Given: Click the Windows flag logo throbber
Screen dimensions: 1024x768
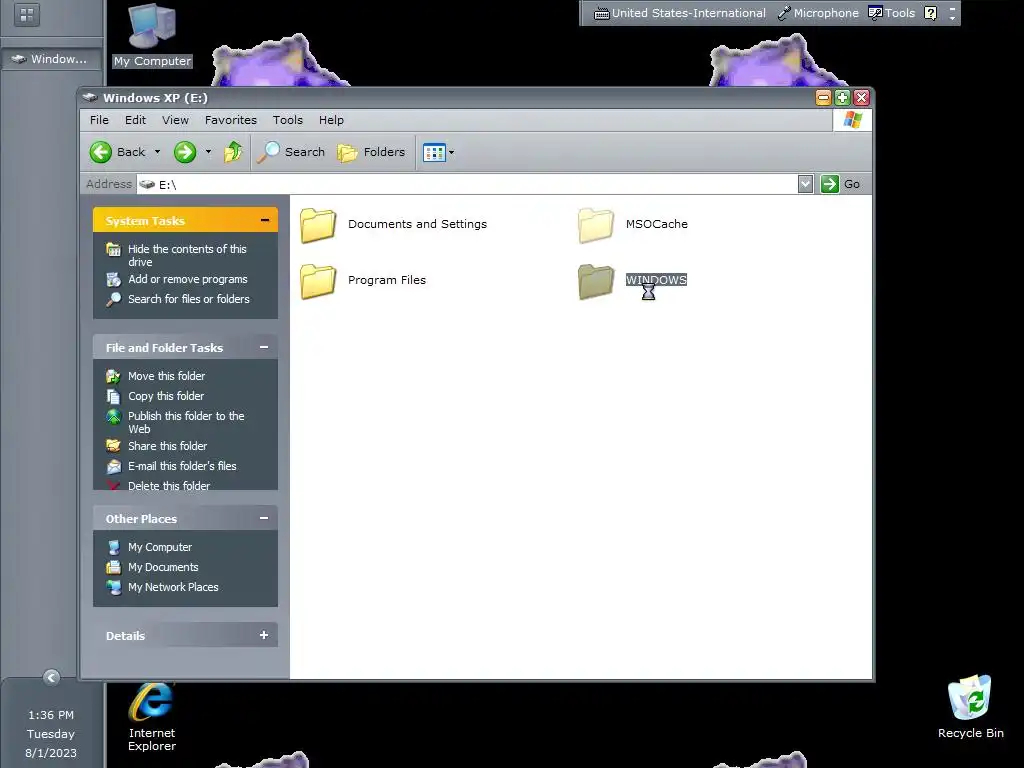Looking at the screenshot, I should click(852, 120).
